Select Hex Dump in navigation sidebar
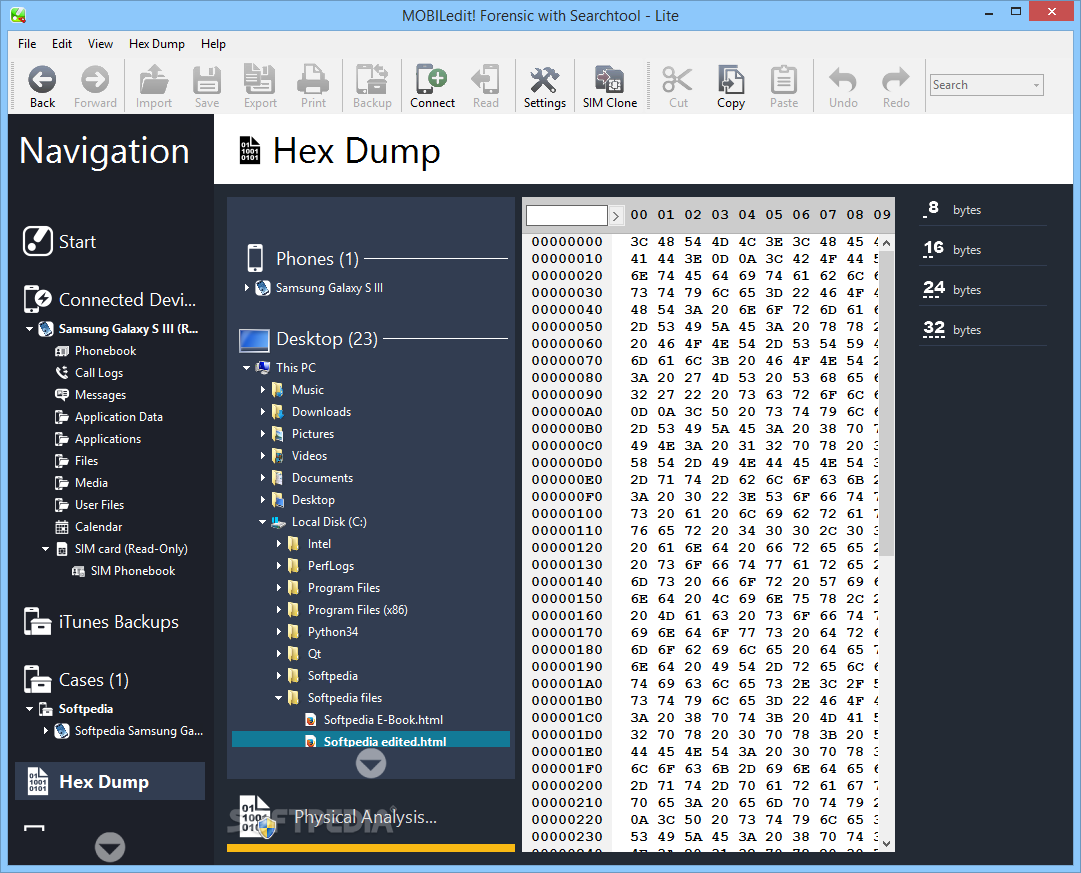 (110, 781)
